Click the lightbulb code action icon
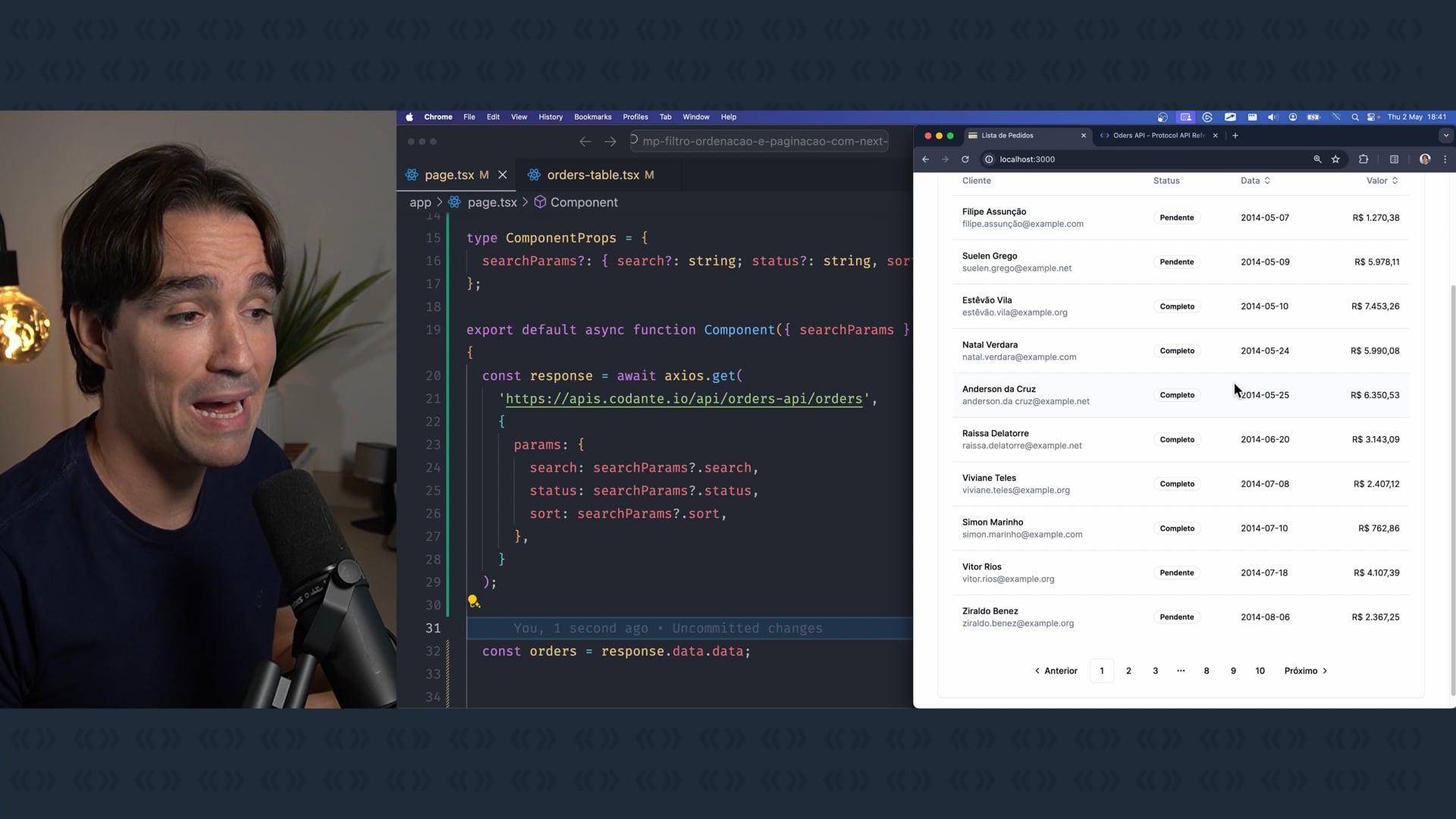Viewport: 1456px width, 819px height. [x=473, y=601]
